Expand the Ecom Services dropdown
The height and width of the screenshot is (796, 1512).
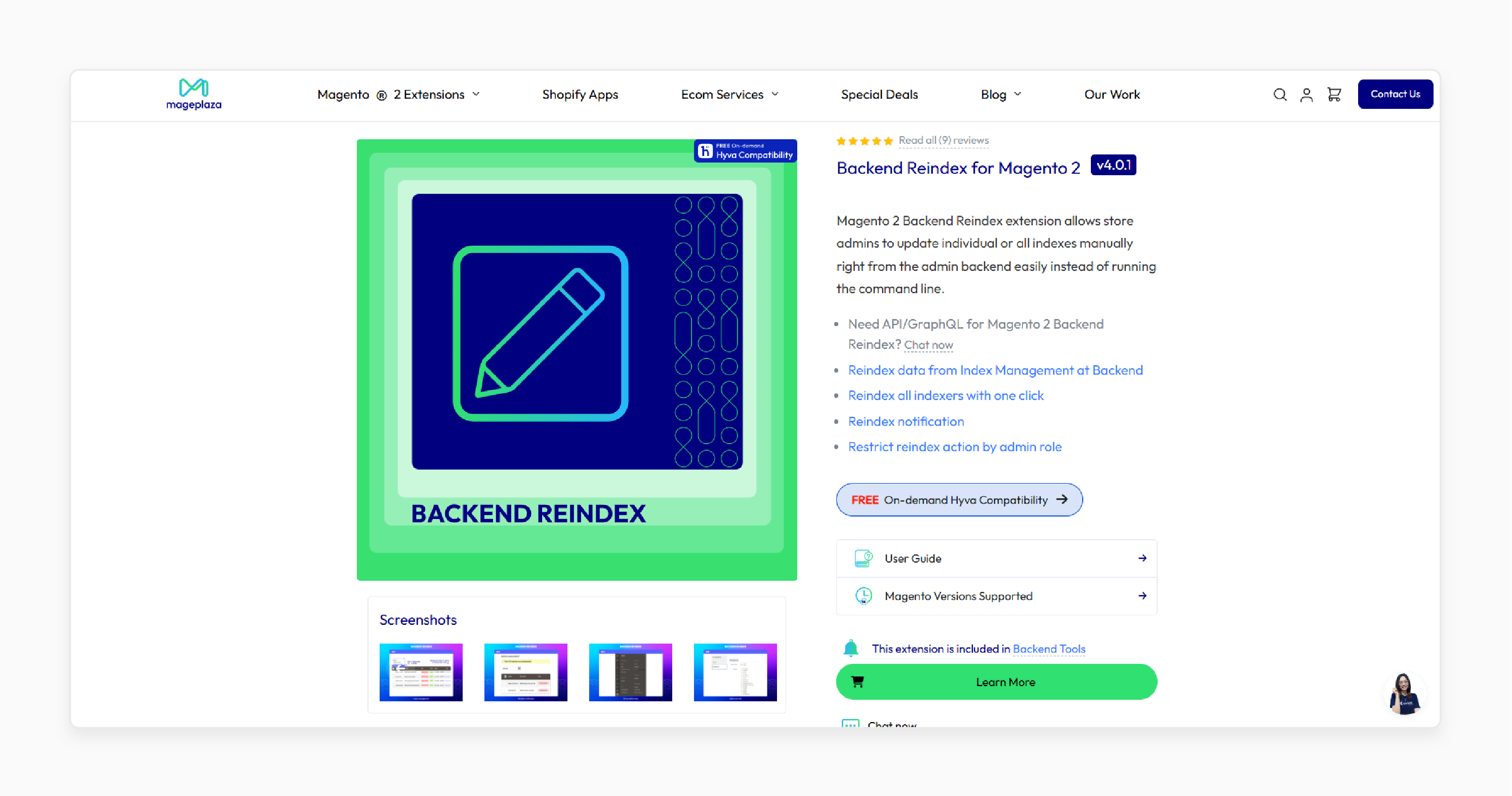(x=731, y=95)
